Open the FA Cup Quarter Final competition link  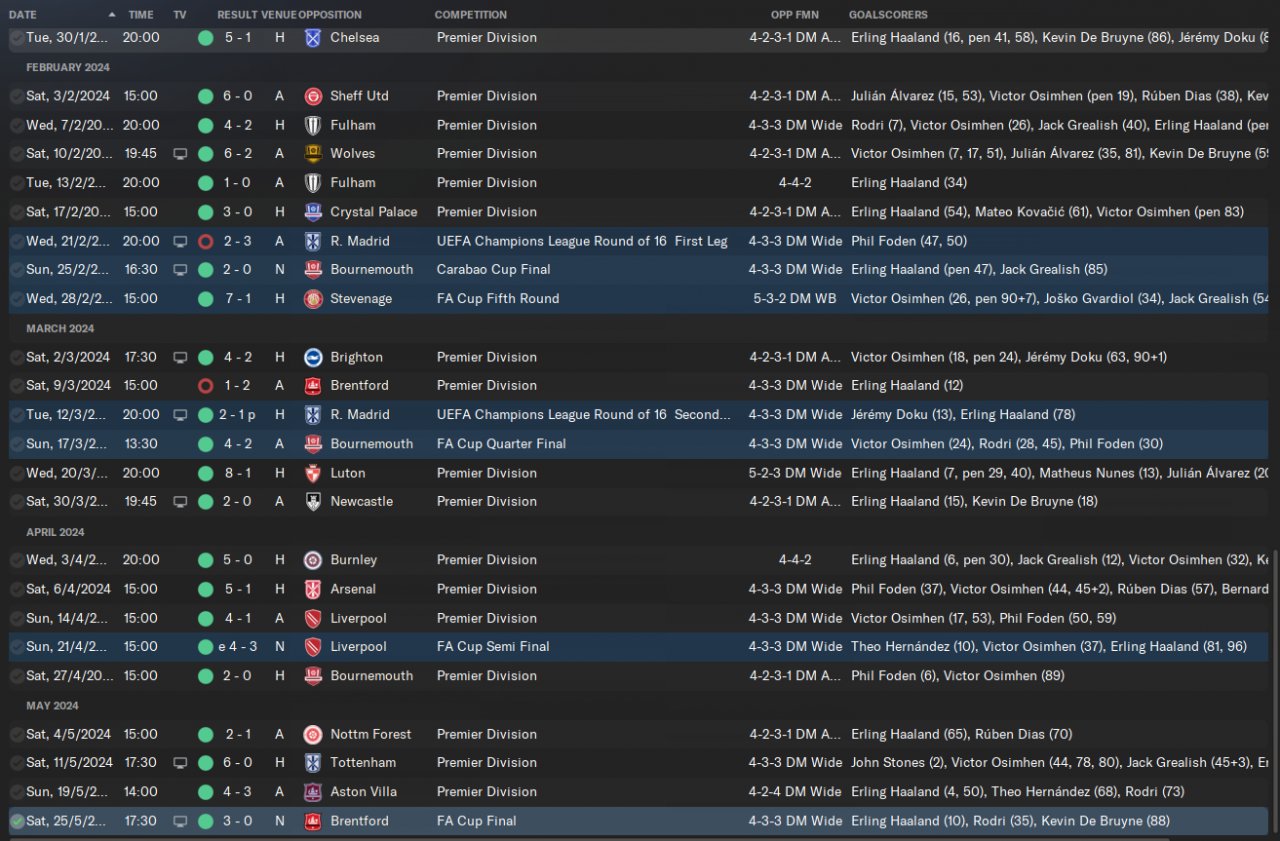[501, 444]
